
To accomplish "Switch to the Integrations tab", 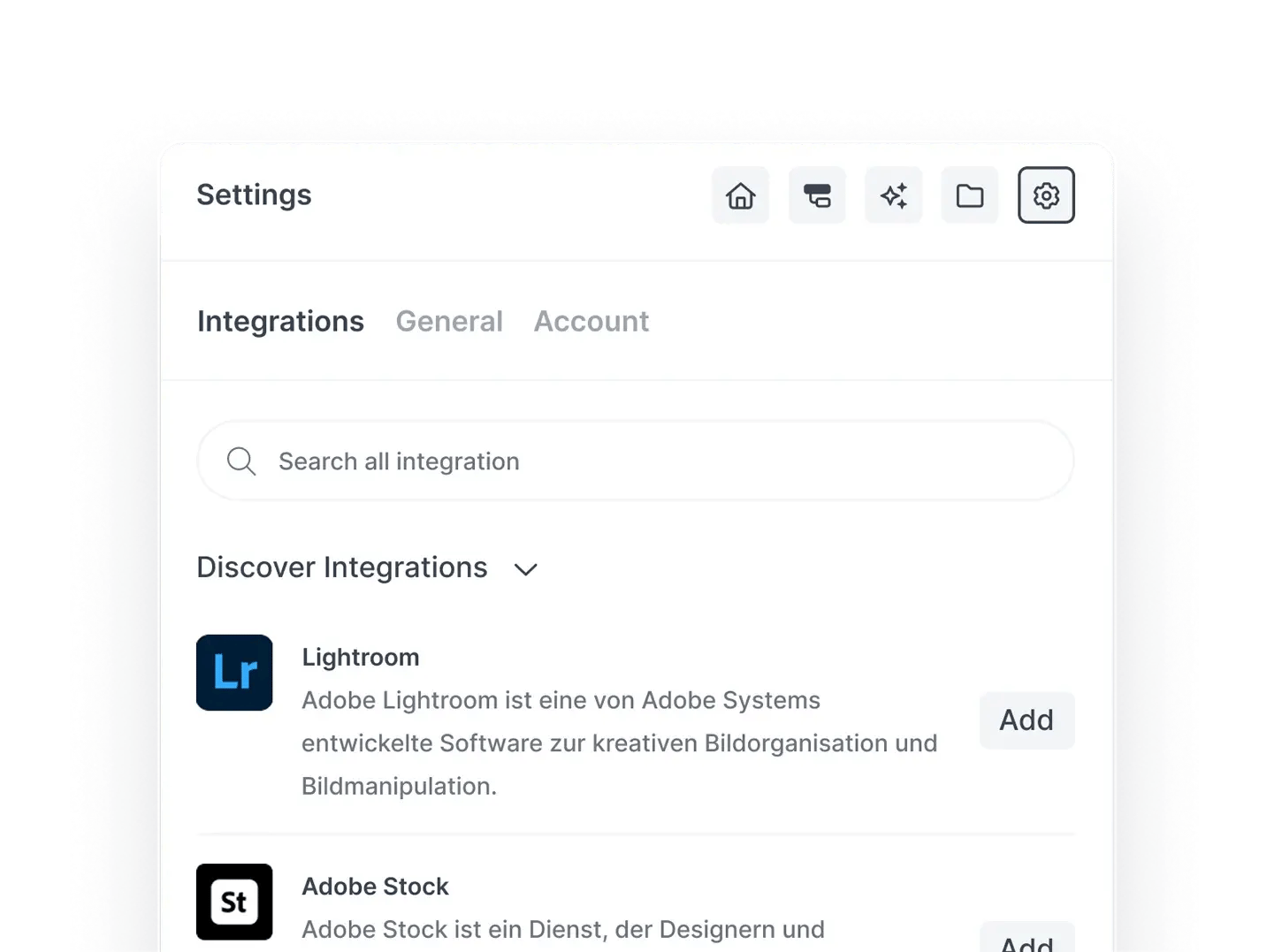I will click(280, 322).
